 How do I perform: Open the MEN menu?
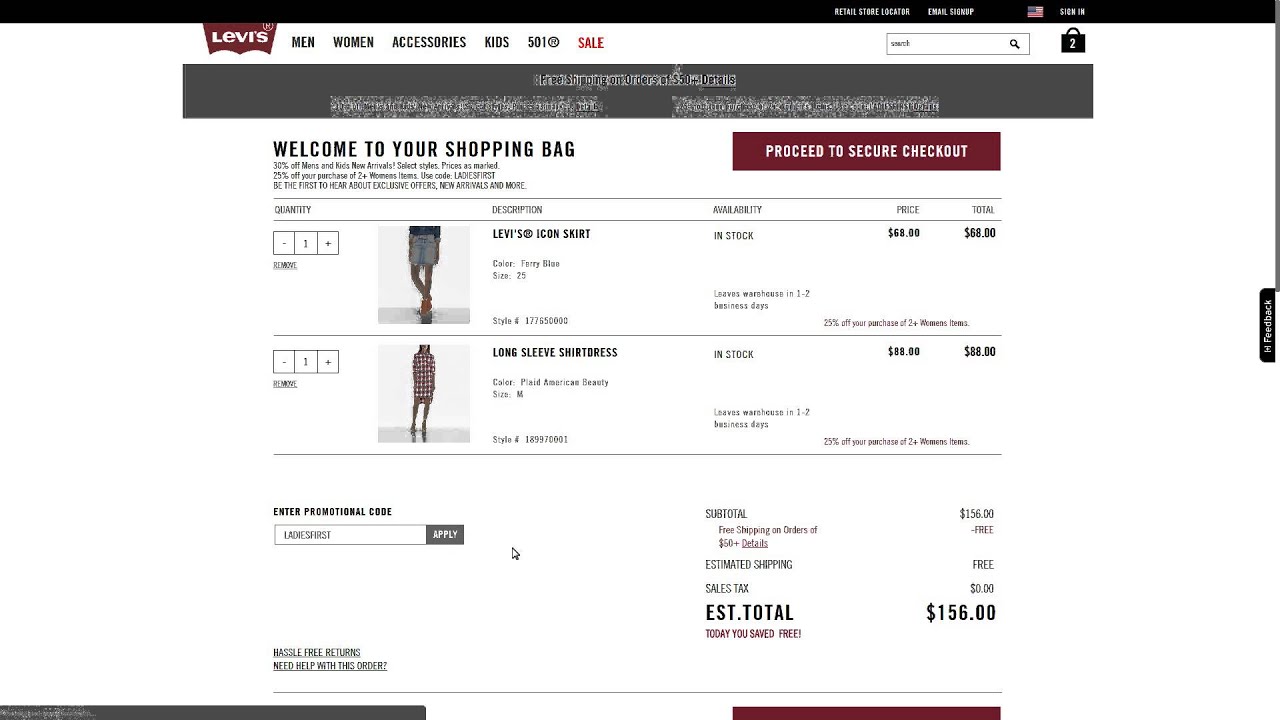(303, 42)
